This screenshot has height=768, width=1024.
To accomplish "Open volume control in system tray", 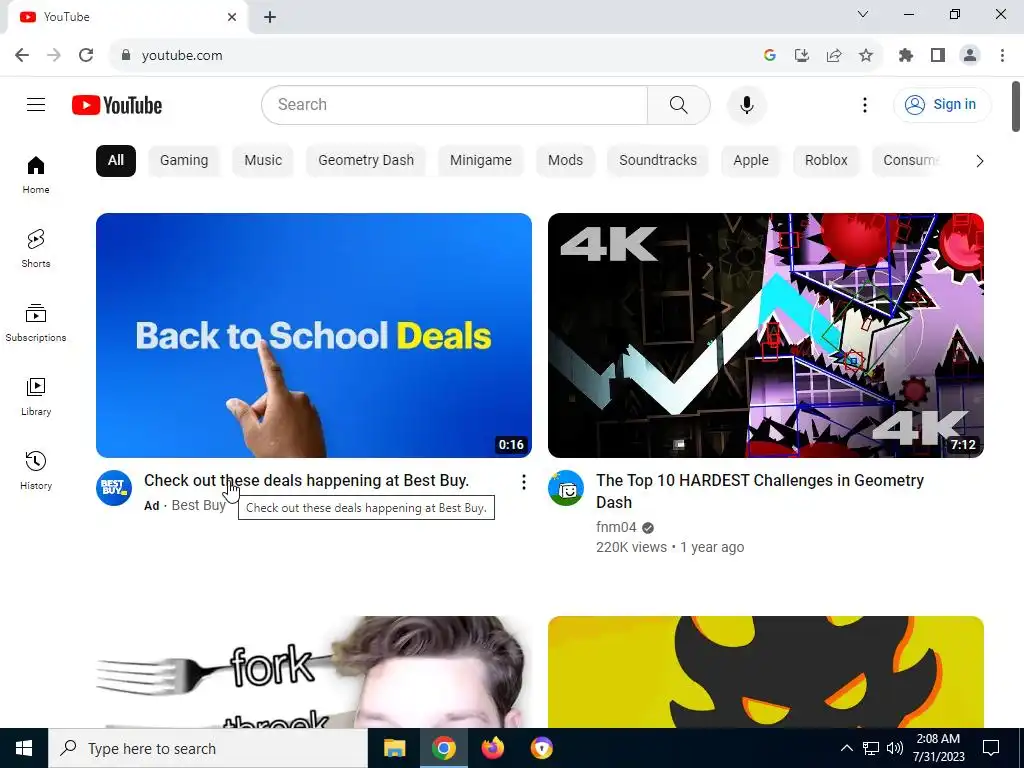I will coord(895,748).
